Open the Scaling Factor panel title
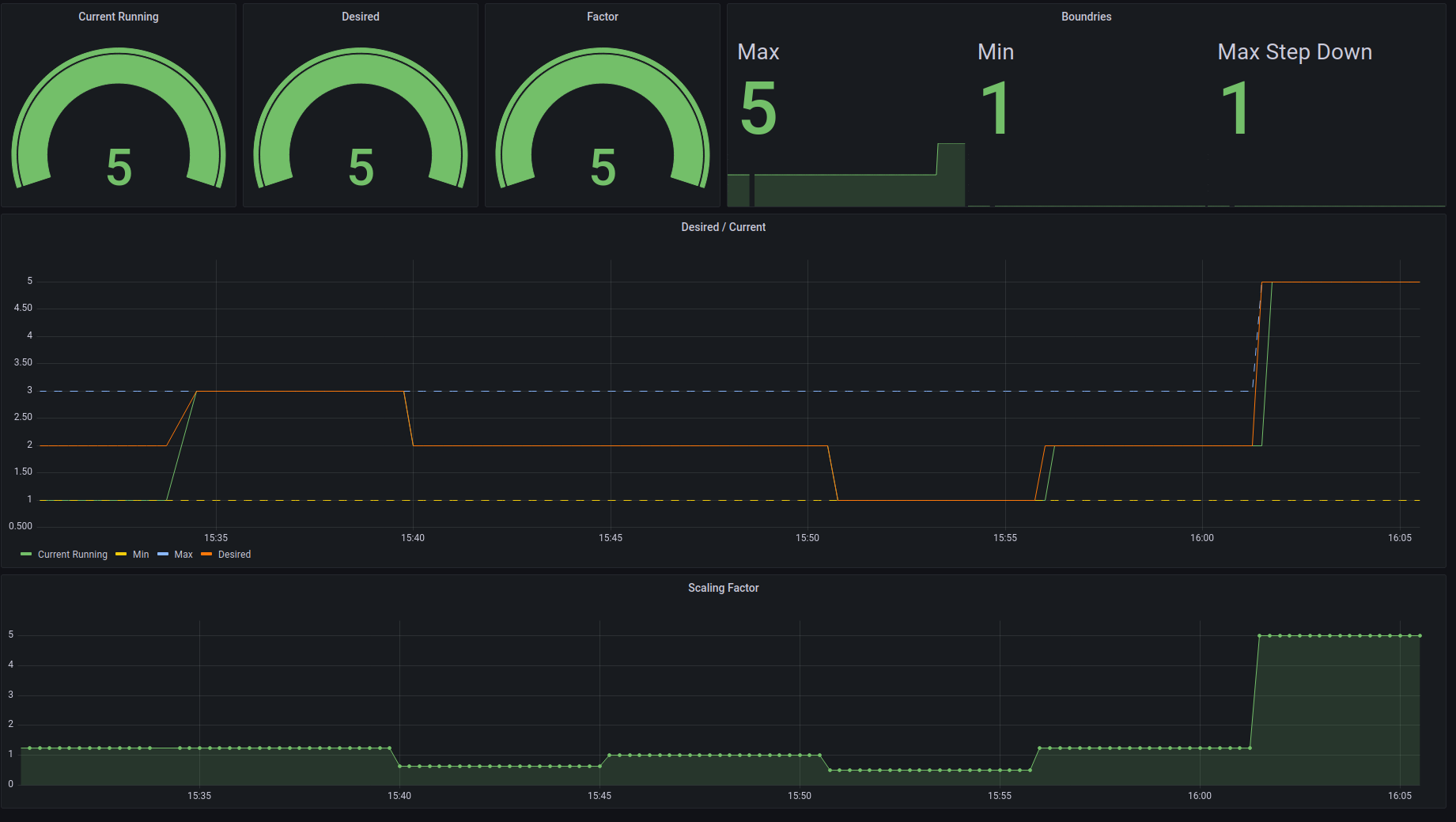Screen dimensions: 1456x822 point(723,588)
